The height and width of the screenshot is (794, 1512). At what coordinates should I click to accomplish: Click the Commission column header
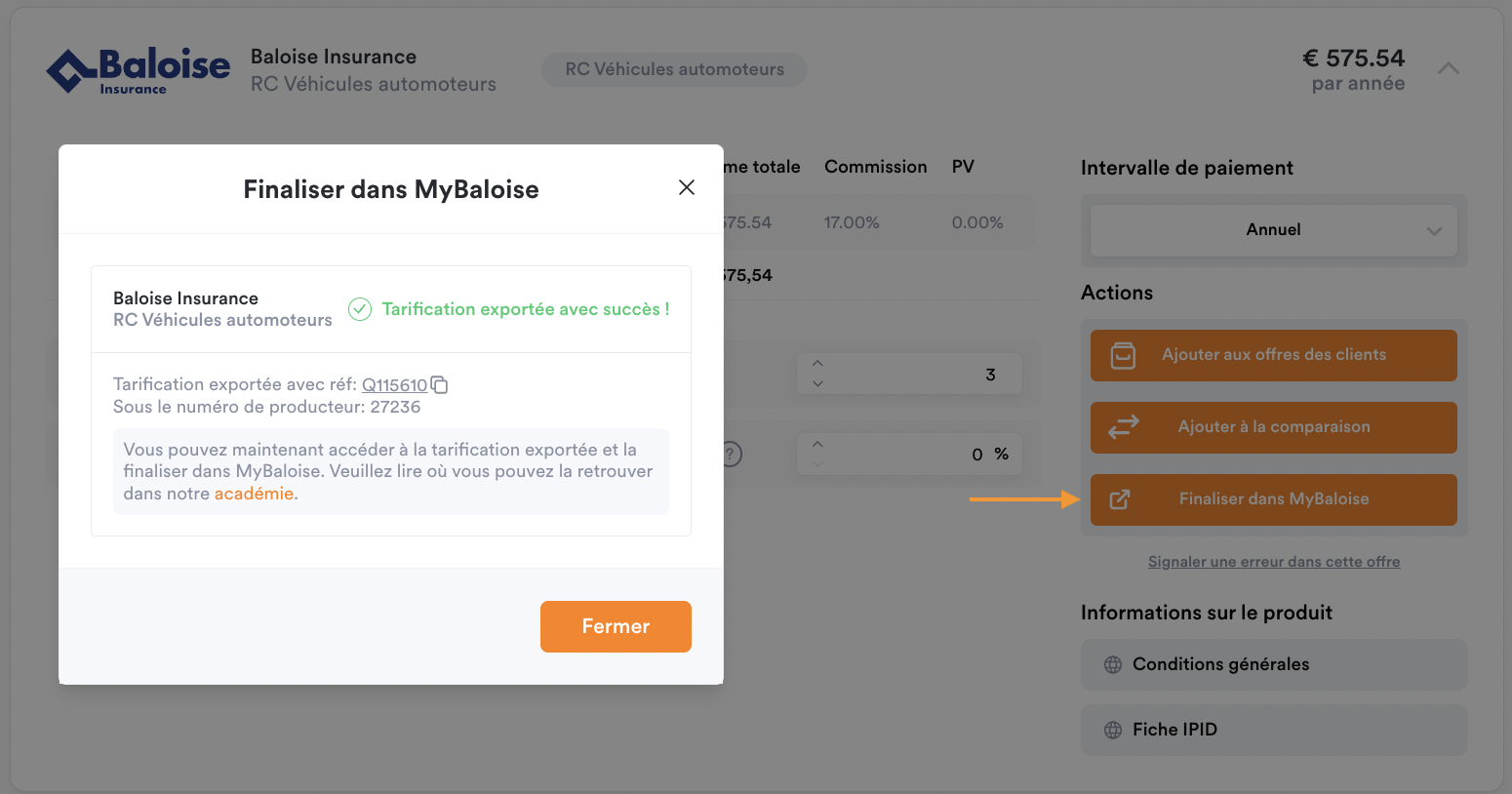[x=875, y=167]
